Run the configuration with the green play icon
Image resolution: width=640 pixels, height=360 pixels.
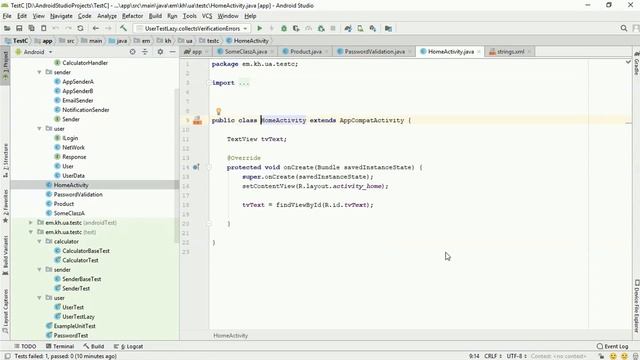(x=260, y=29)
